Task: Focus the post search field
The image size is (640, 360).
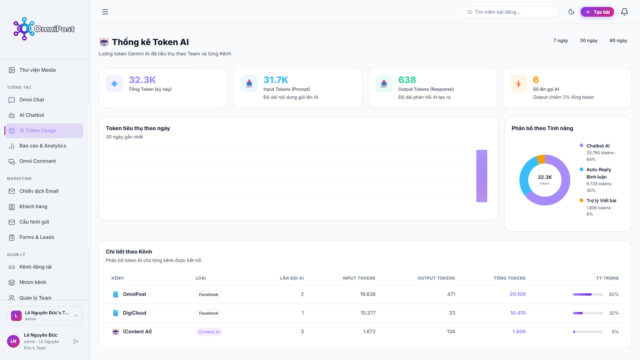Action: [510, 12]
